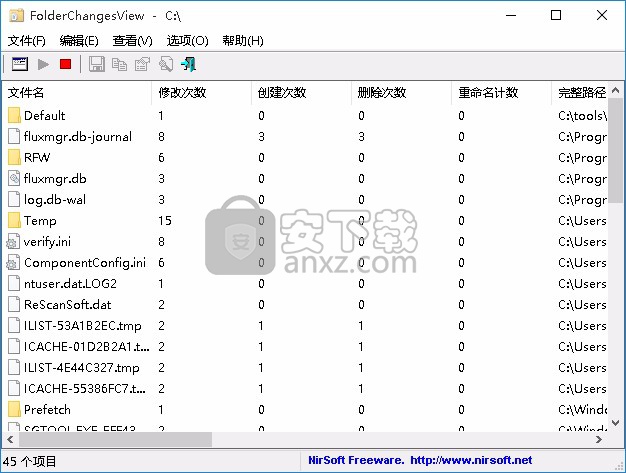Copy selected items toolbar icon
The width and height of the screenshot is (626, 473).
pyautogui.click(x=119, y=64)
